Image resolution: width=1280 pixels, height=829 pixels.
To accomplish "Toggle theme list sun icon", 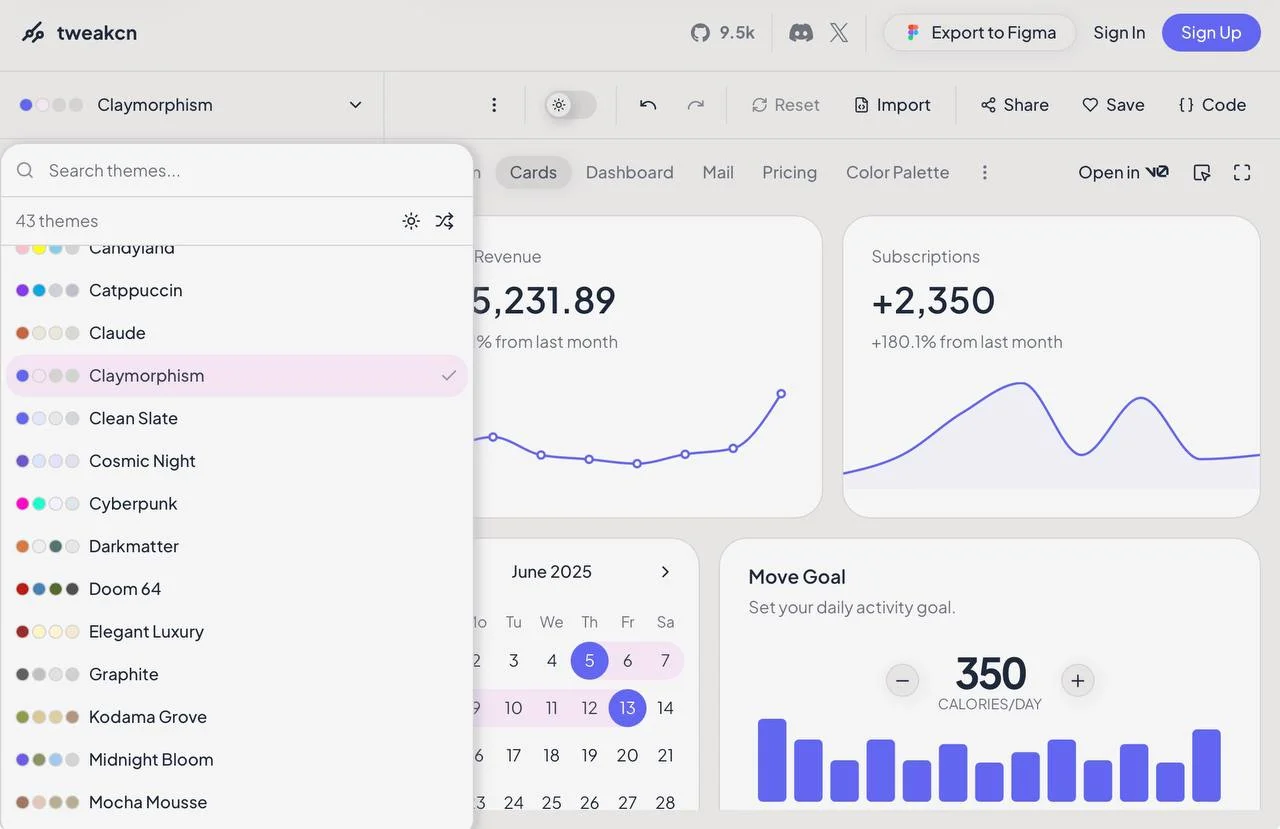I will pos(411,221).
